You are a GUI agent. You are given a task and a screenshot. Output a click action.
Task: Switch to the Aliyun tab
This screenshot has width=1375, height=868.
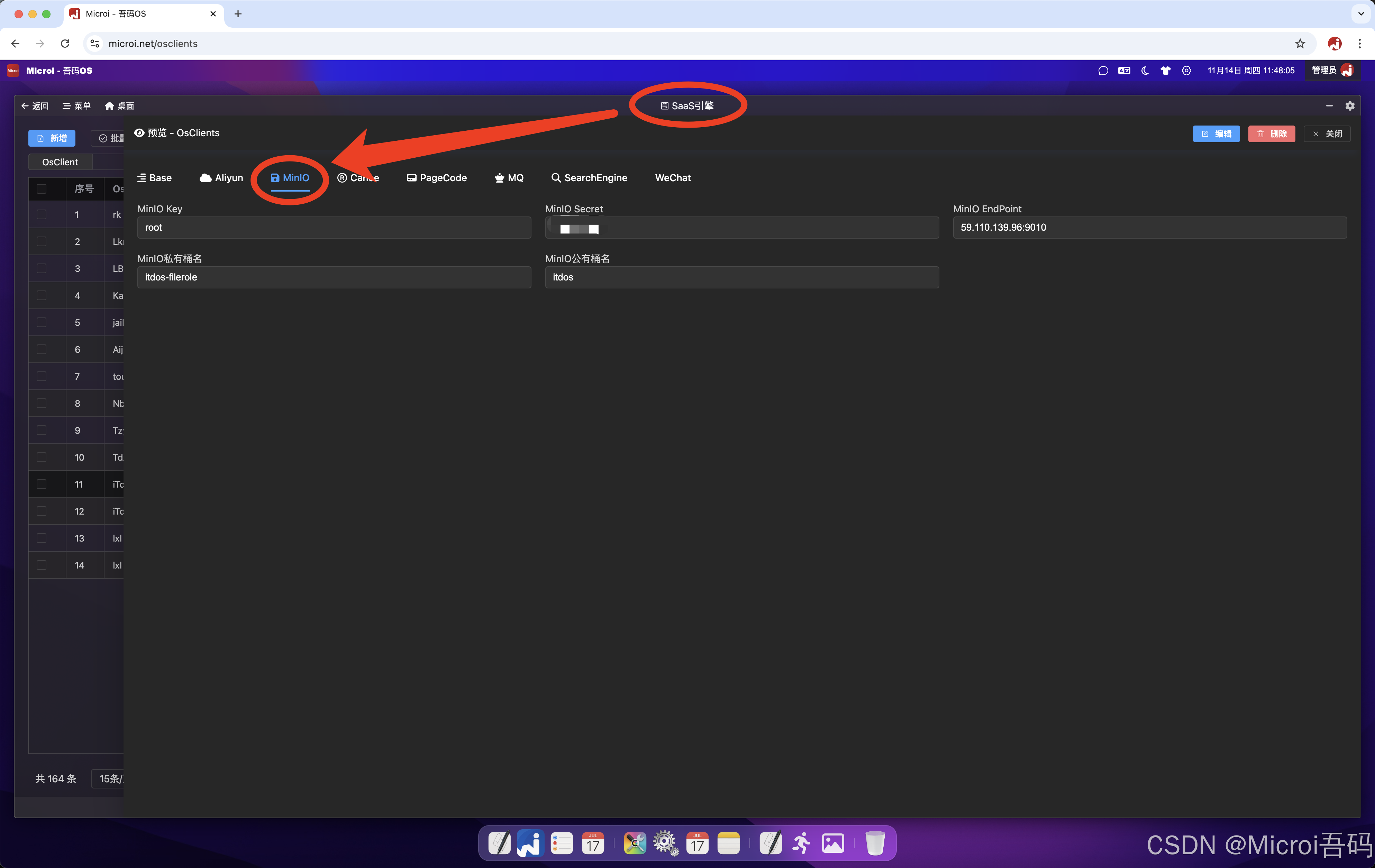coord(221,178)
